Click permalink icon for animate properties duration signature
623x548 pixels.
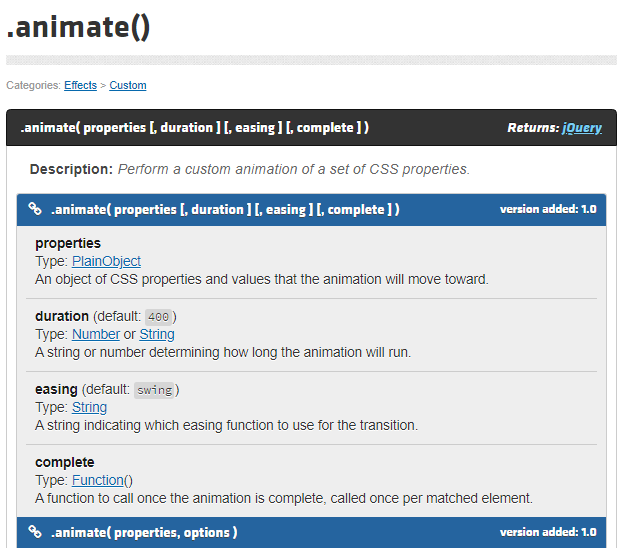[35, 209]
